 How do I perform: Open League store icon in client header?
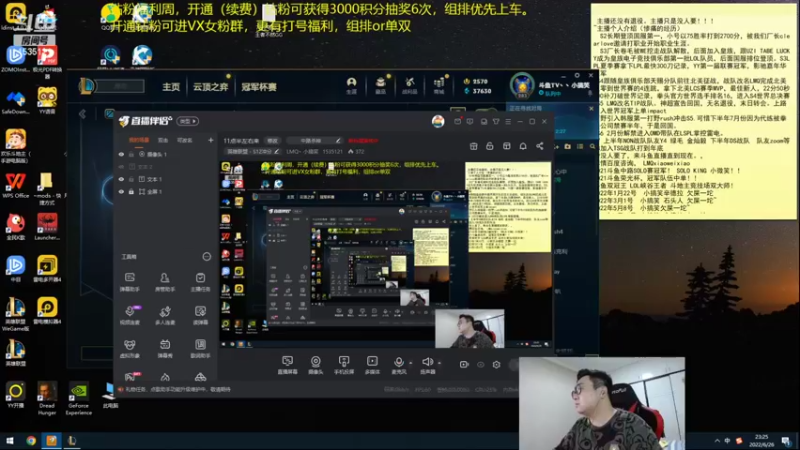coord(439,85)
